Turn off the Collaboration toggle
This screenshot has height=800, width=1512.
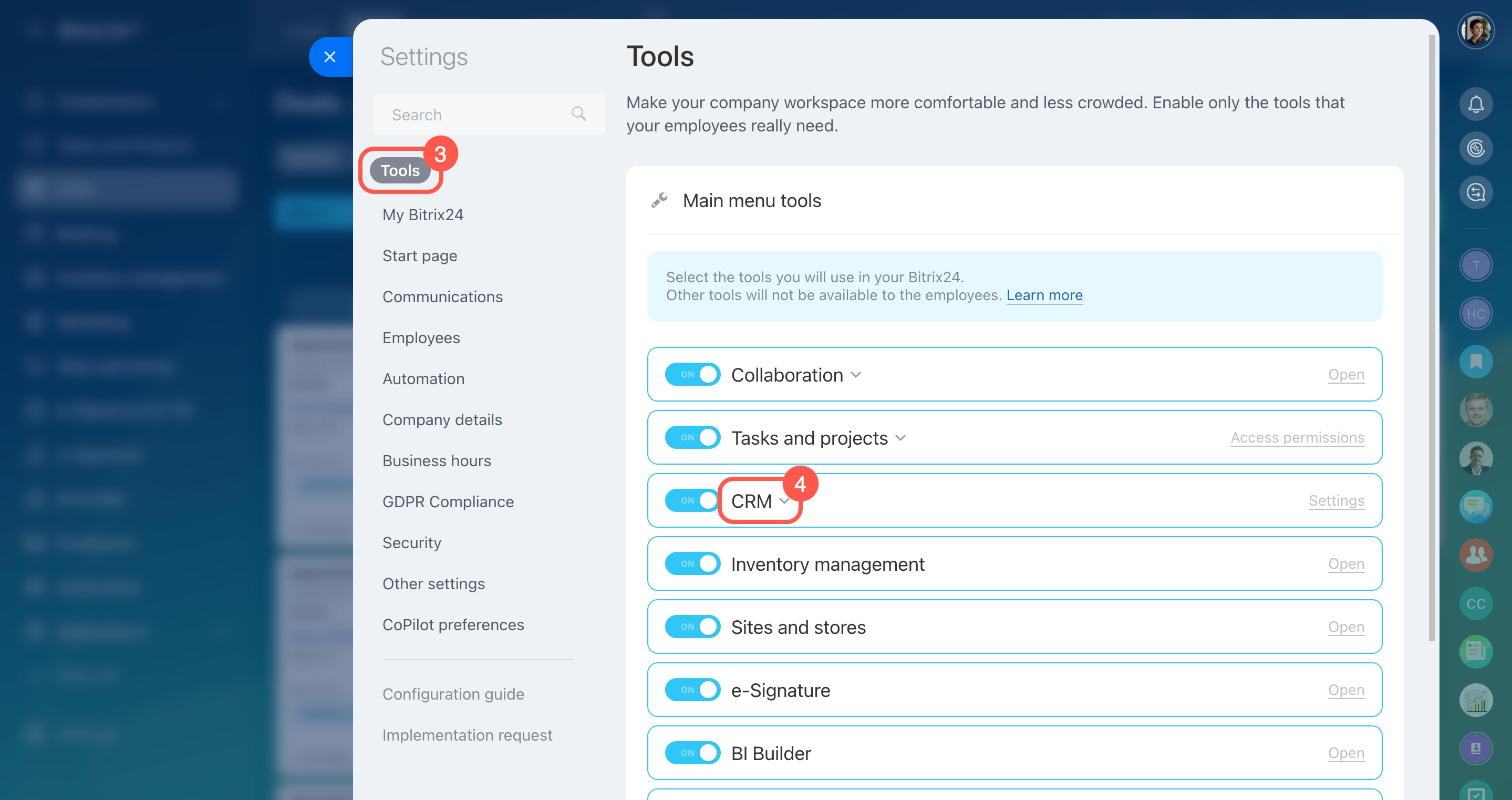coord(692,374)
